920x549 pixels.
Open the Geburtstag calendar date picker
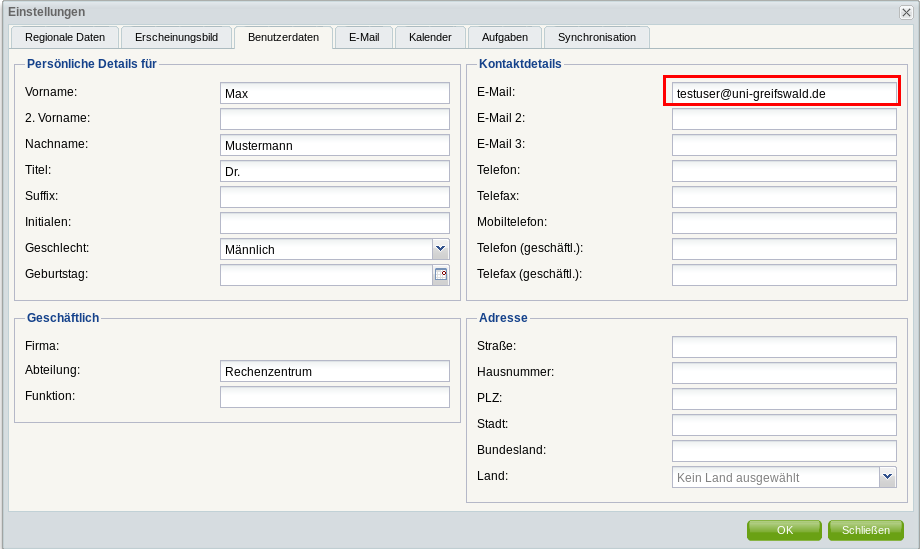coord(441,275)
